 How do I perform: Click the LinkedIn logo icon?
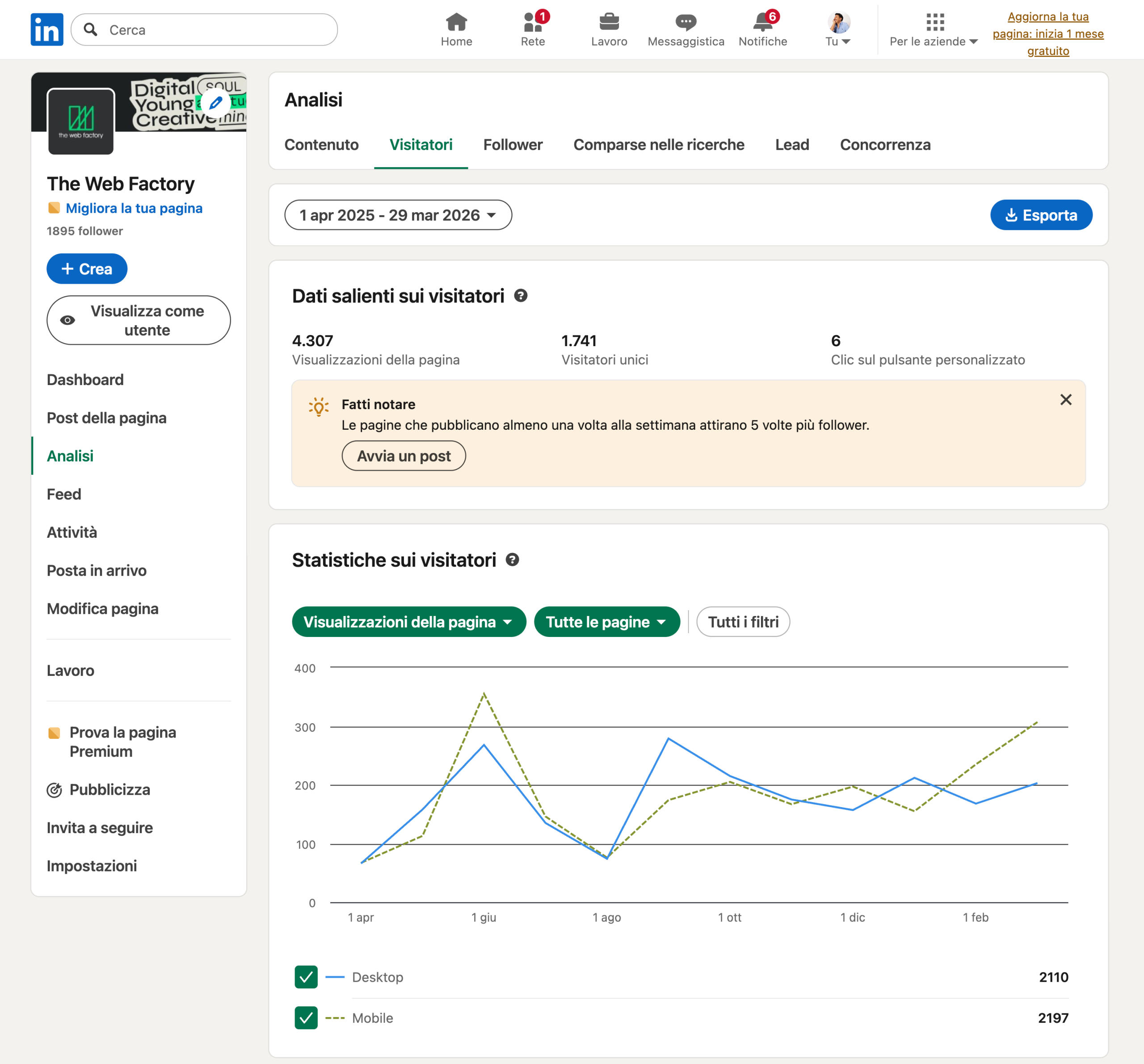[46, 29]
